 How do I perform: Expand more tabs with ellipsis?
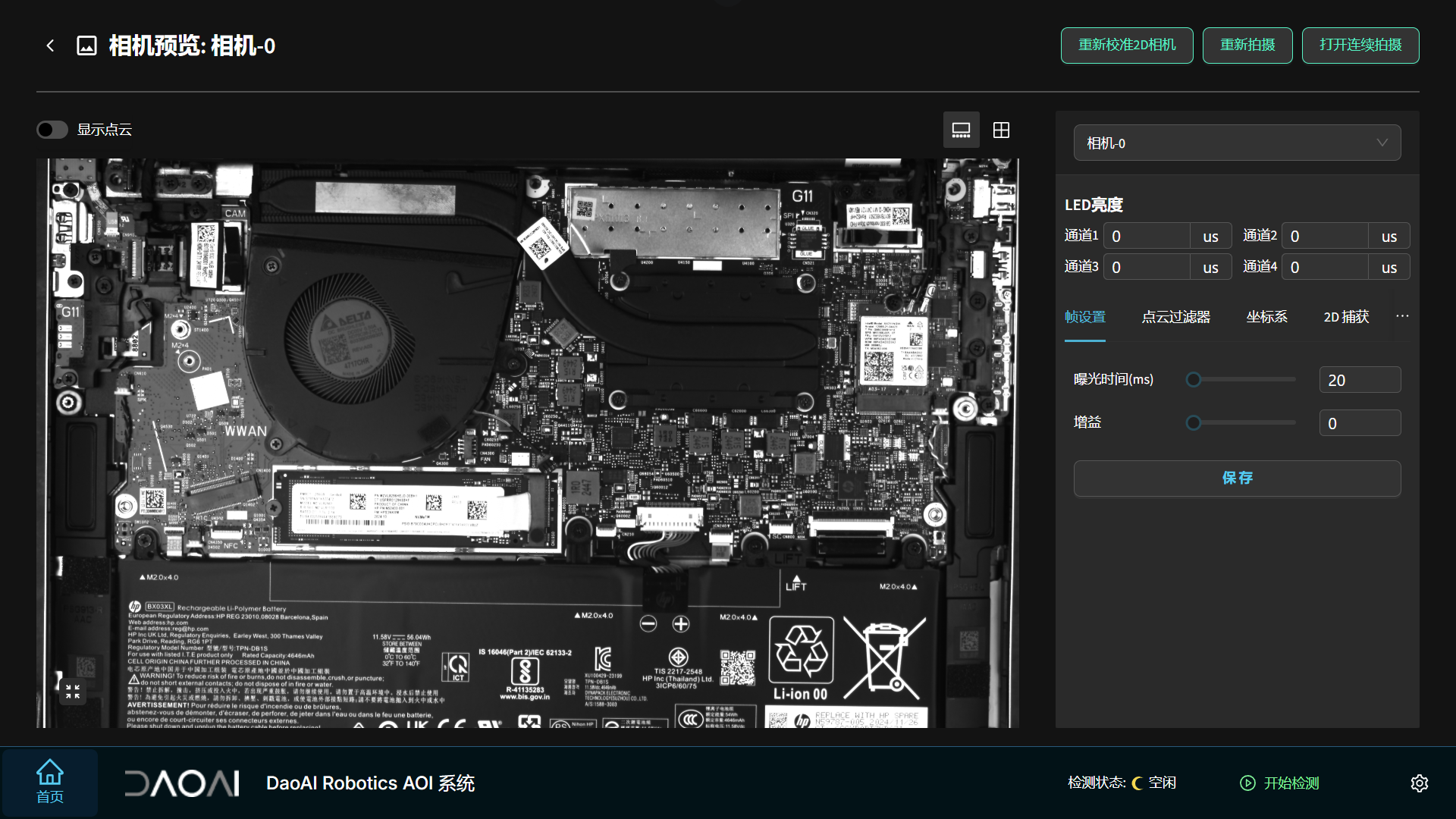(1402, 316)
